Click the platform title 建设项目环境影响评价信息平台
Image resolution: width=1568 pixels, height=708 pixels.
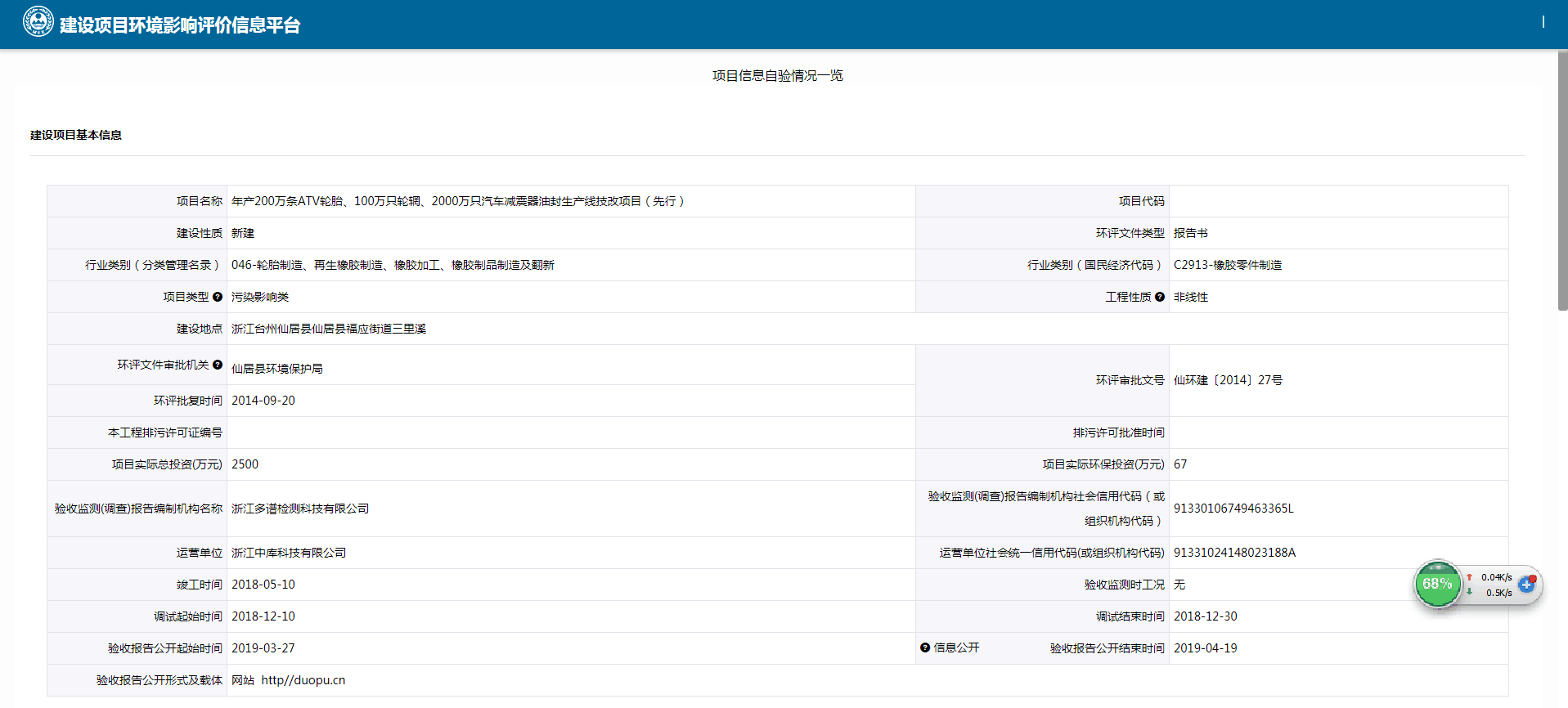180,25
